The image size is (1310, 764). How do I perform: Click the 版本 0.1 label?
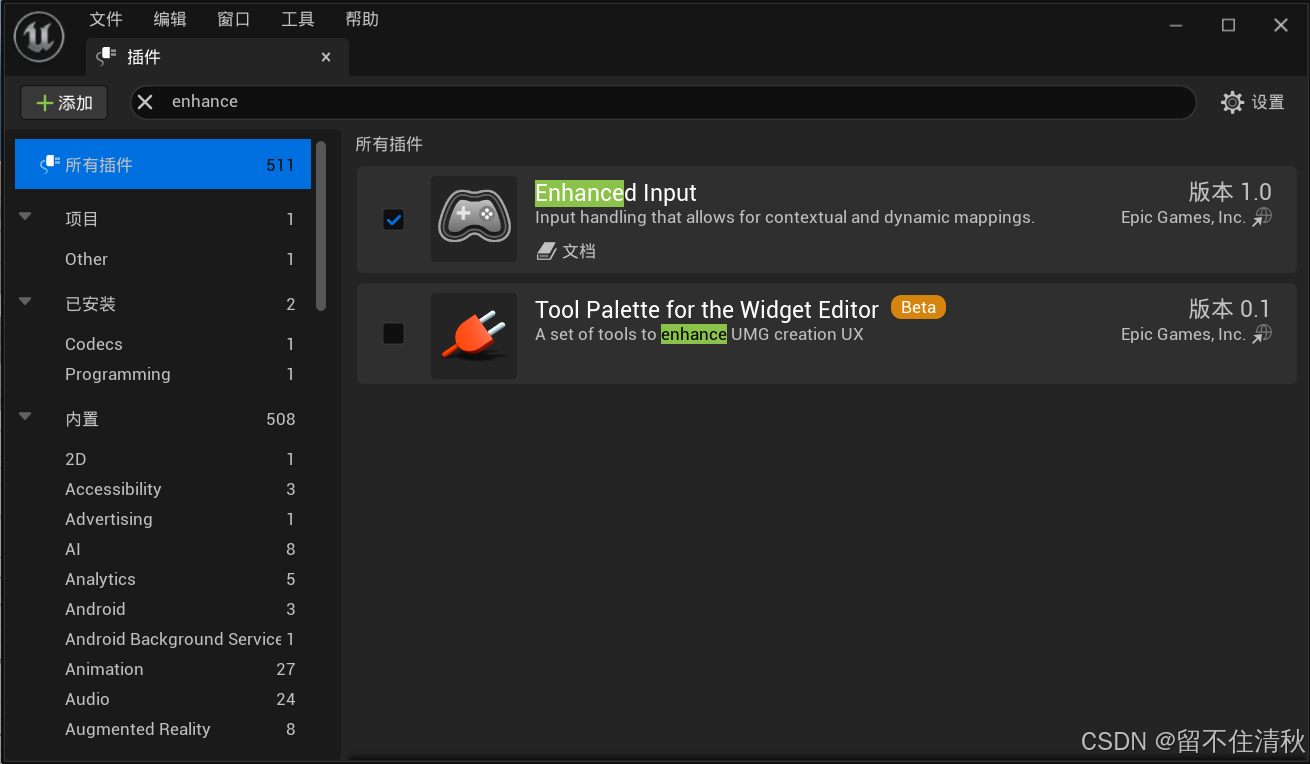tap(1230, 308)
